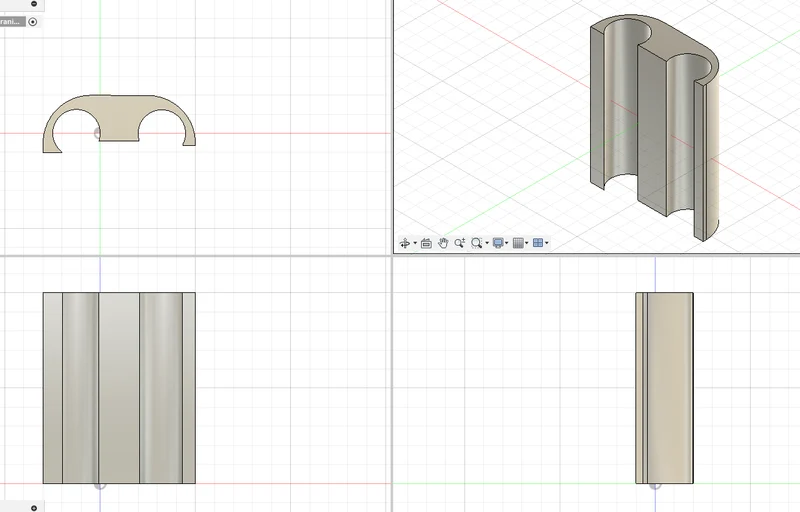Screen dimensions: 800x512
Task: Open Display Settings monitor icon
Action: pyautogui.click(x=498, y=243)
